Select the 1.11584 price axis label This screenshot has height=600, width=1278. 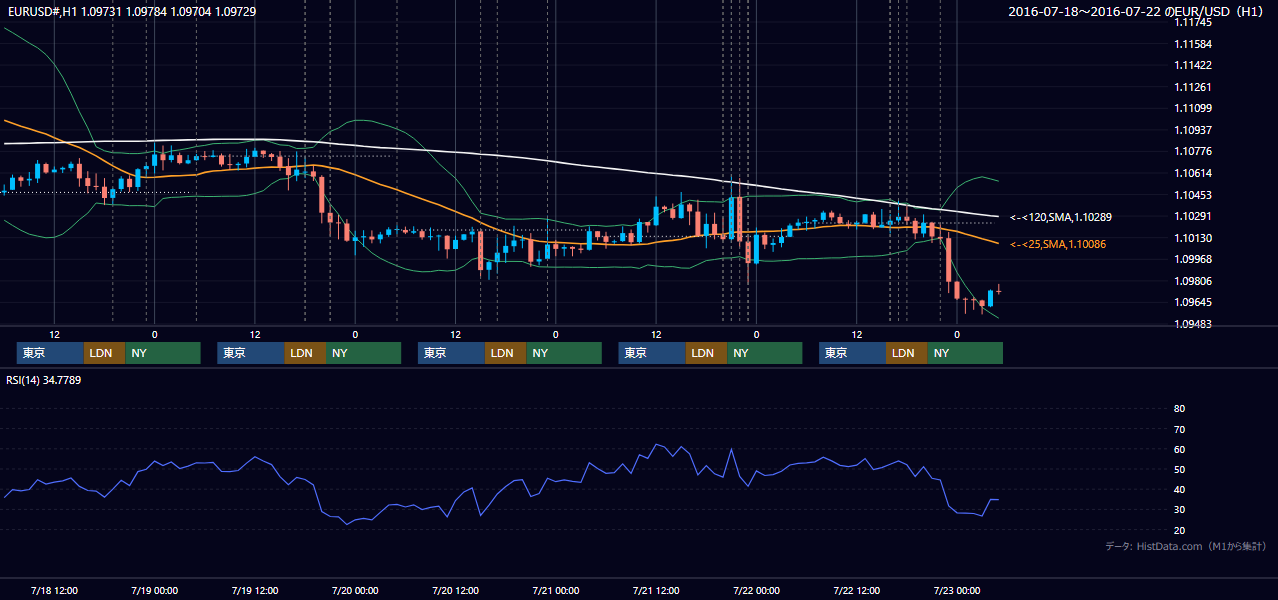point(1193,44)
